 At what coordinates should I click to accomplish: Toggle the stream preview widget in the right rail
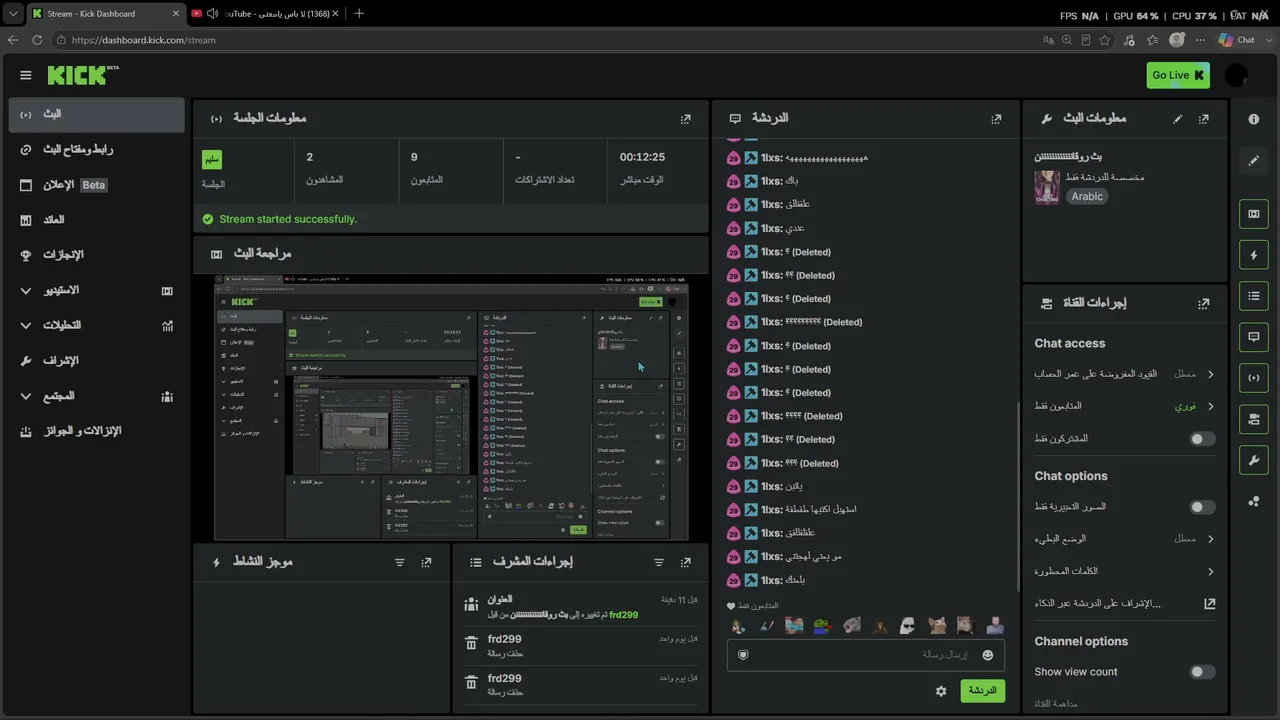1254,214
